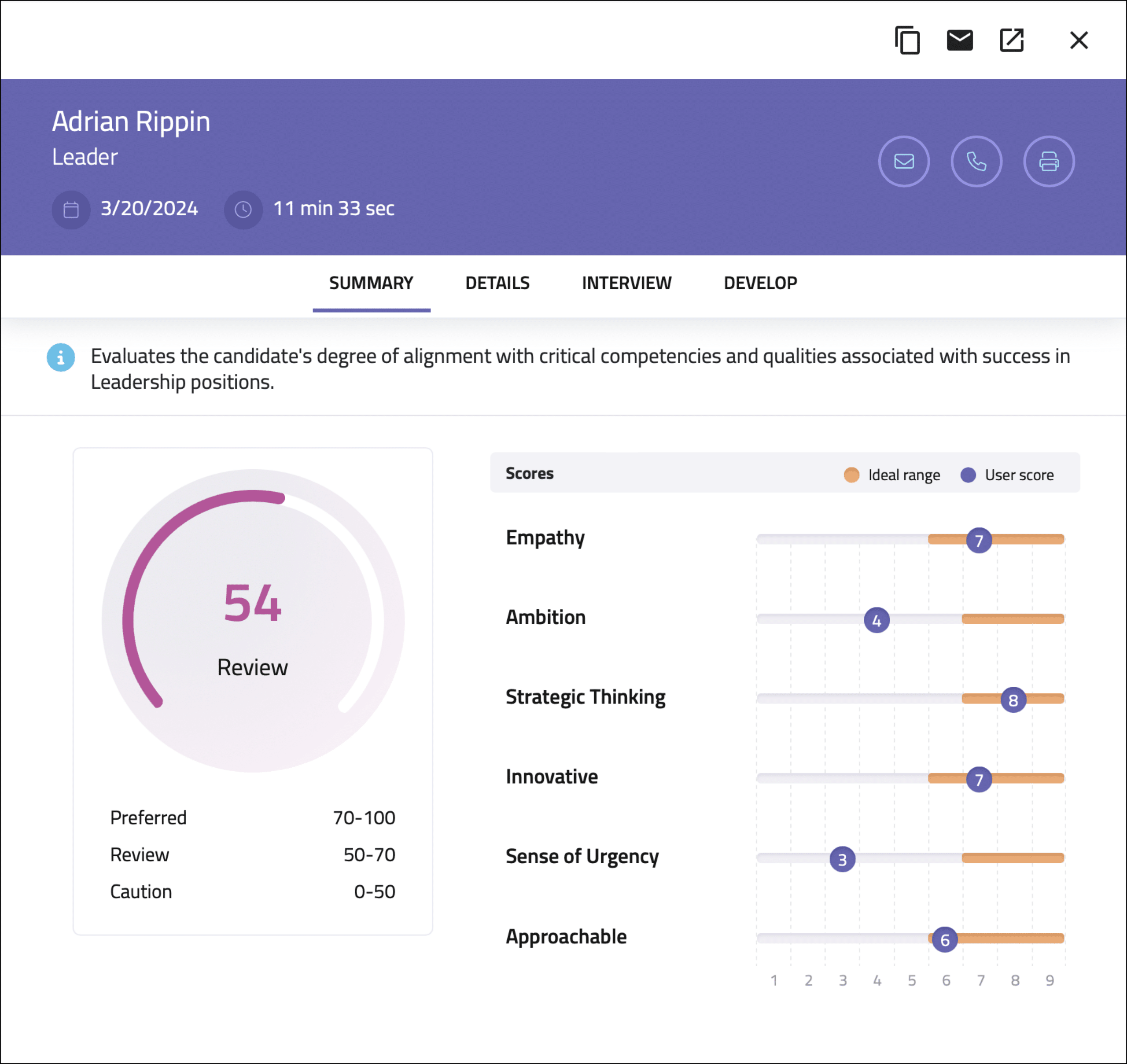Click the Ambition score marker 4
1127x1064 pixels.
pos(877,620)
